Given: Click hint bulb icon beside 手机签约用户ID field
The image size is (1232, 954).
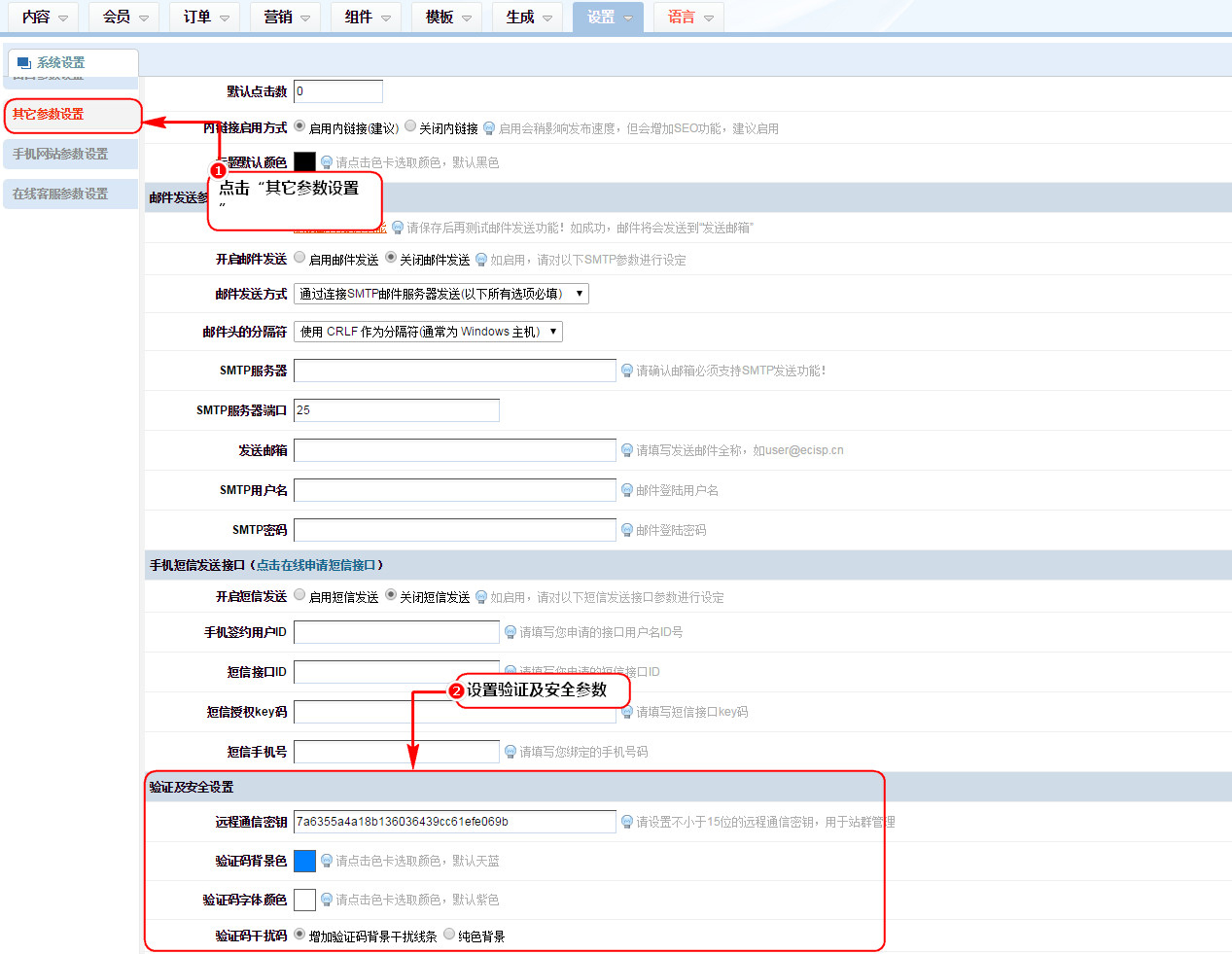Looking at the screenshot, I should point(510,632).
